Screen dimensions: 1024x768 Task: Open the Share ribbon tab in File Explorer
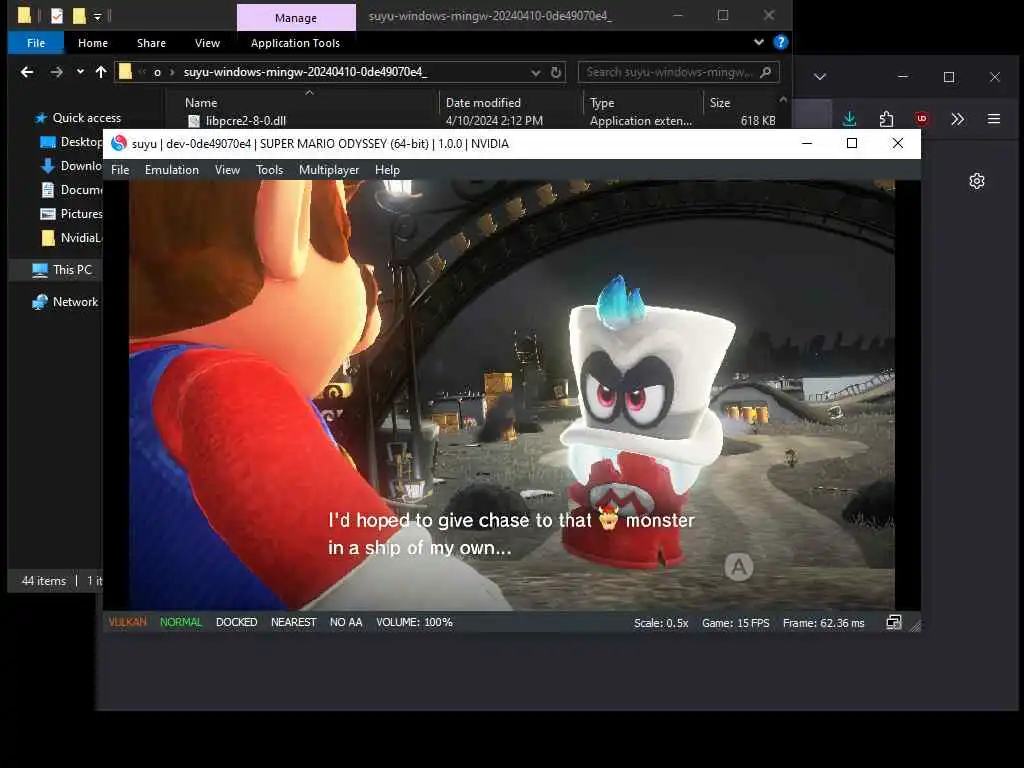click(x=151, y=43)
